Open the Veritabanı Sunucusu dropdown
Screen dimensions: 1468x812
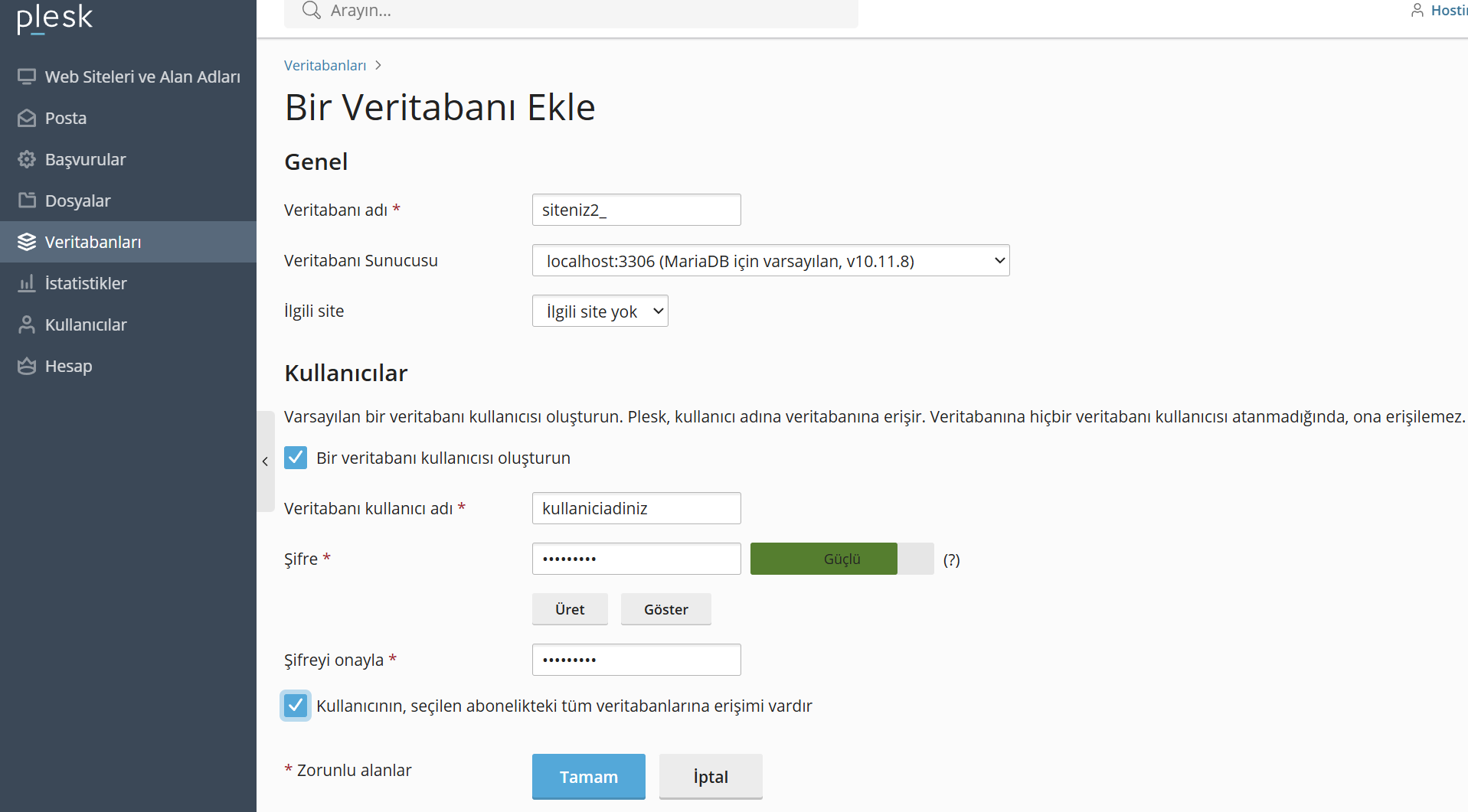pyautogui.click(x=770, y=260)
